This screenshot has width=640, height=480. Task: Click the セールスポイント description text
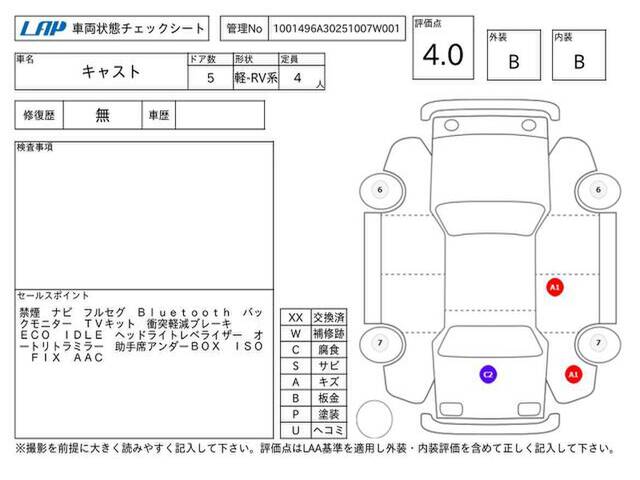pyautogui.click(x=140, y=335)
